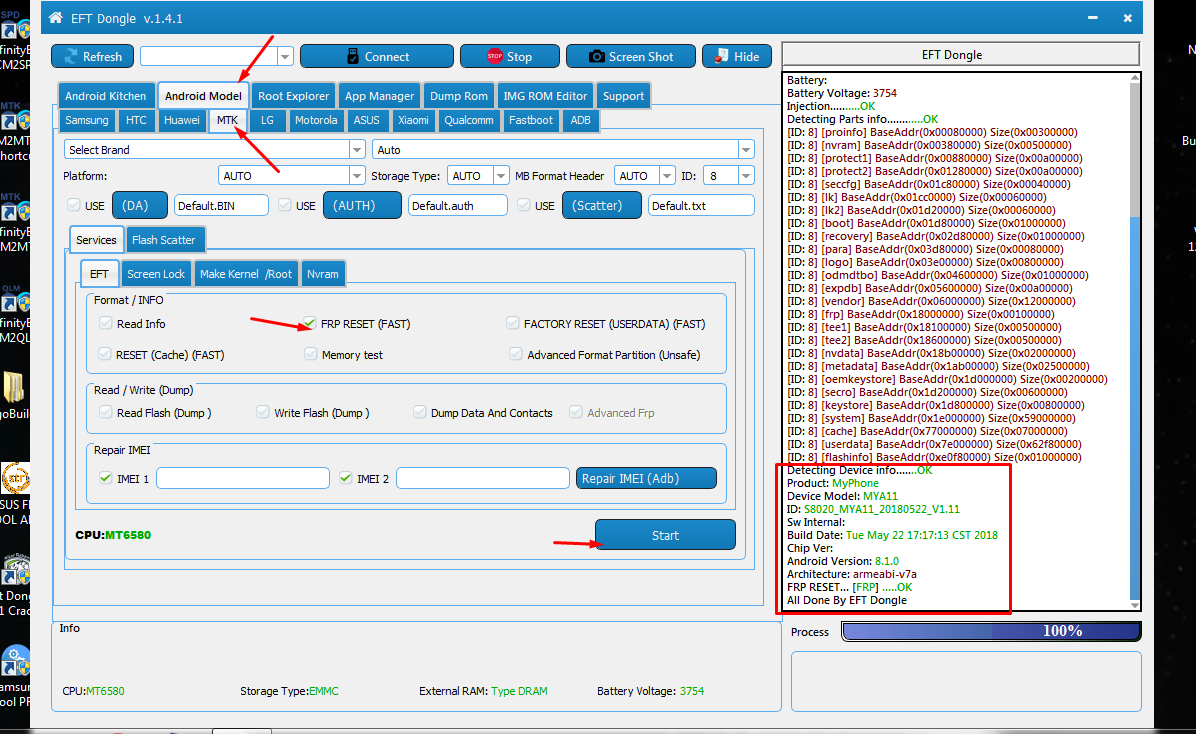
Task: Open the ID dropdown showing 8
Action: click(746, 175)
